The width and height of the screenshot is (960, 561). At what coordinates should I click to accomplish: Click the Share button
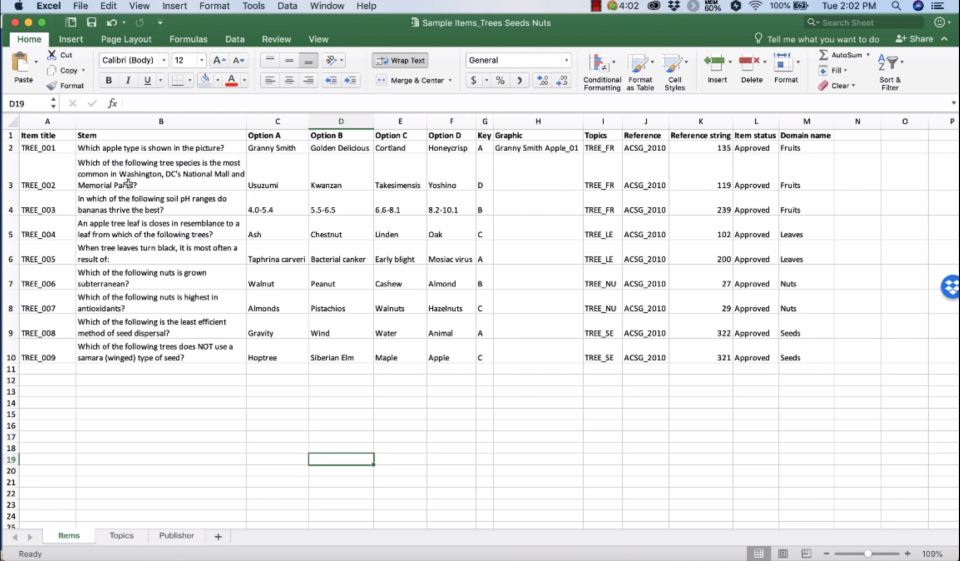pyautogui.click(x=915, y=39)
